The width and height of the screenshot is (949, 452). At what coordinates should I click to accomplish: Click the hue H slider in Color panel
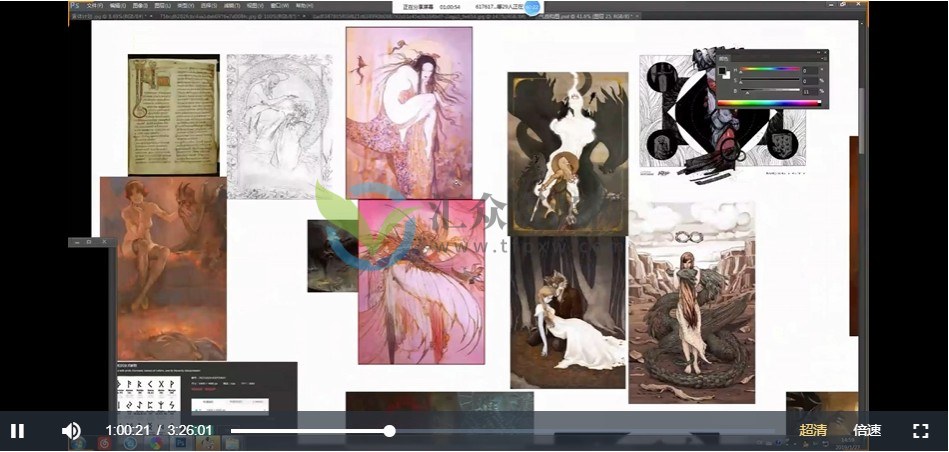click(770, 69)
